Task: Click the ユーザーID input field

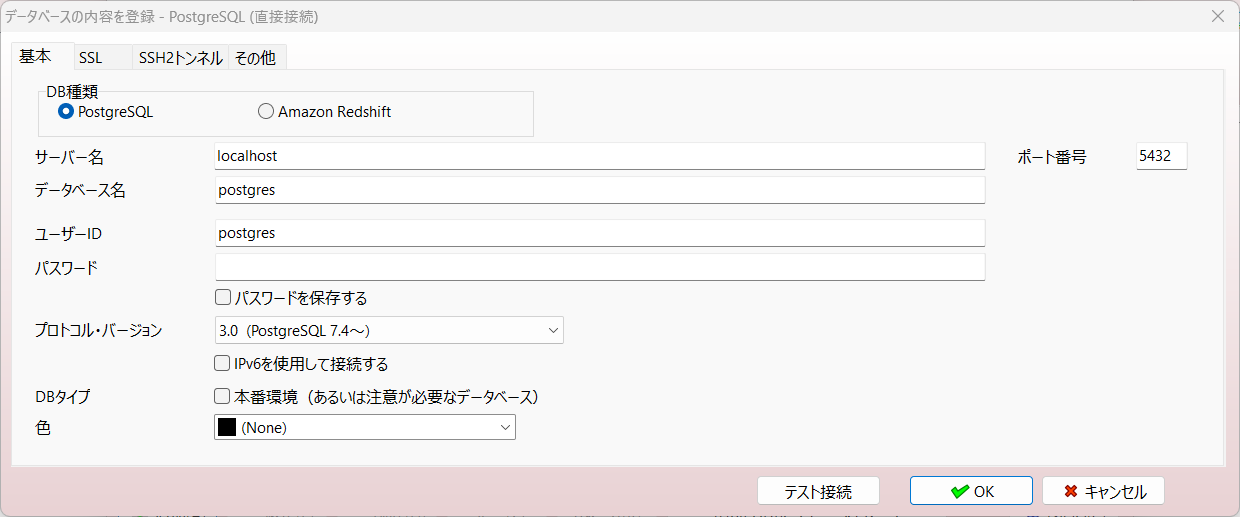Action: coord(600,233)
